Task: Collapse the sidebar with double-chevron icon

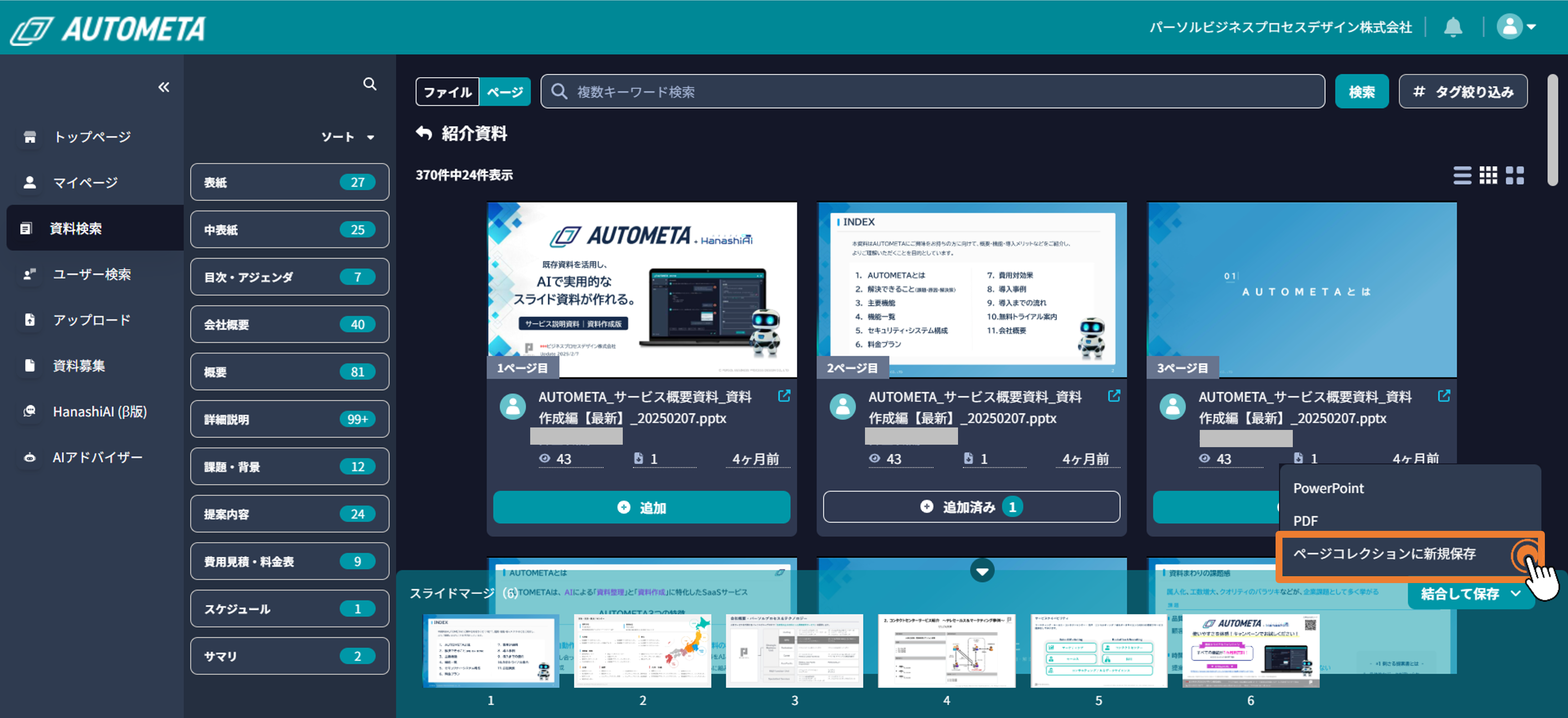Action: point(164,87)
